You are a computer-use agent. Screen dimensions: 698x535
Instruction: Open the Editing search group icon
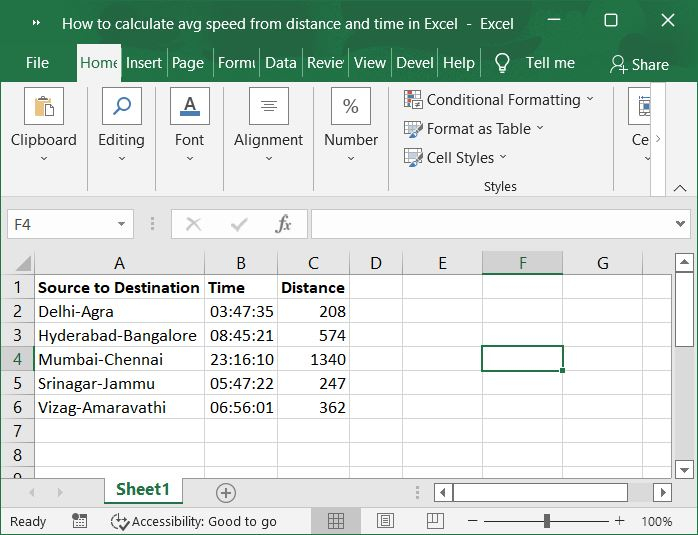pos(121,106)
